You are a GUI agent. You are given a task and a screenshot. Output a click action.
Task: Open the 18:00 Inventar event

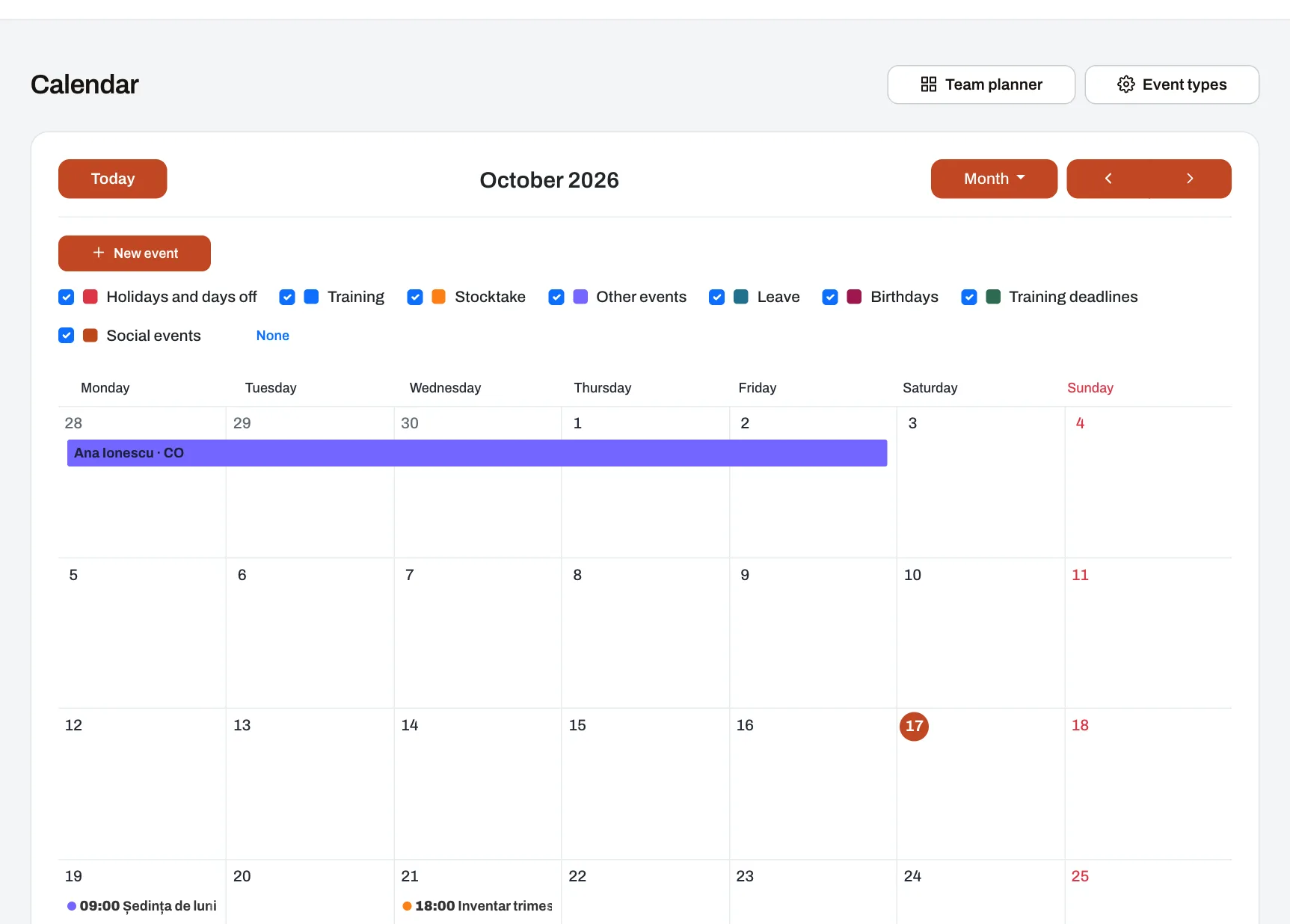pyautogui.click(x=477, y=906)
